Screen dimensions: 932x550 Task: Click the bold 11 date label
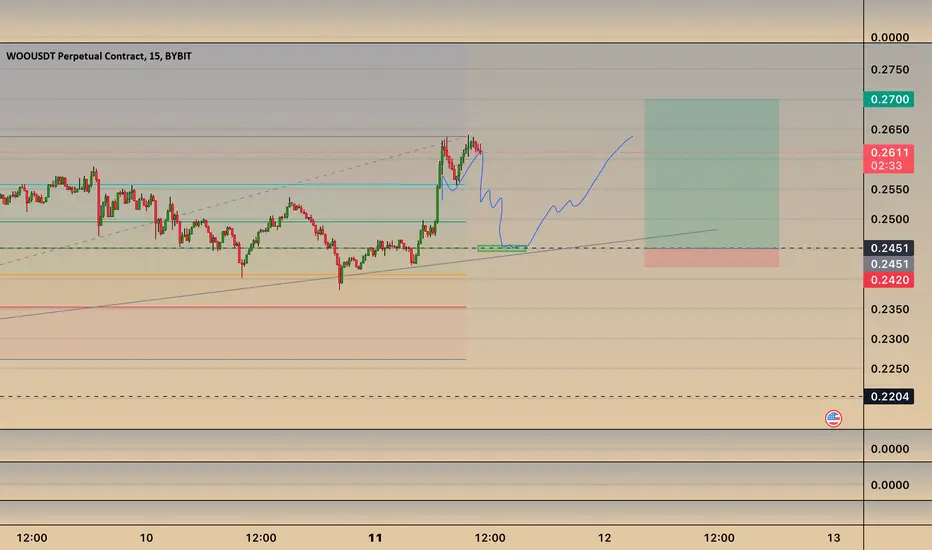375,538
